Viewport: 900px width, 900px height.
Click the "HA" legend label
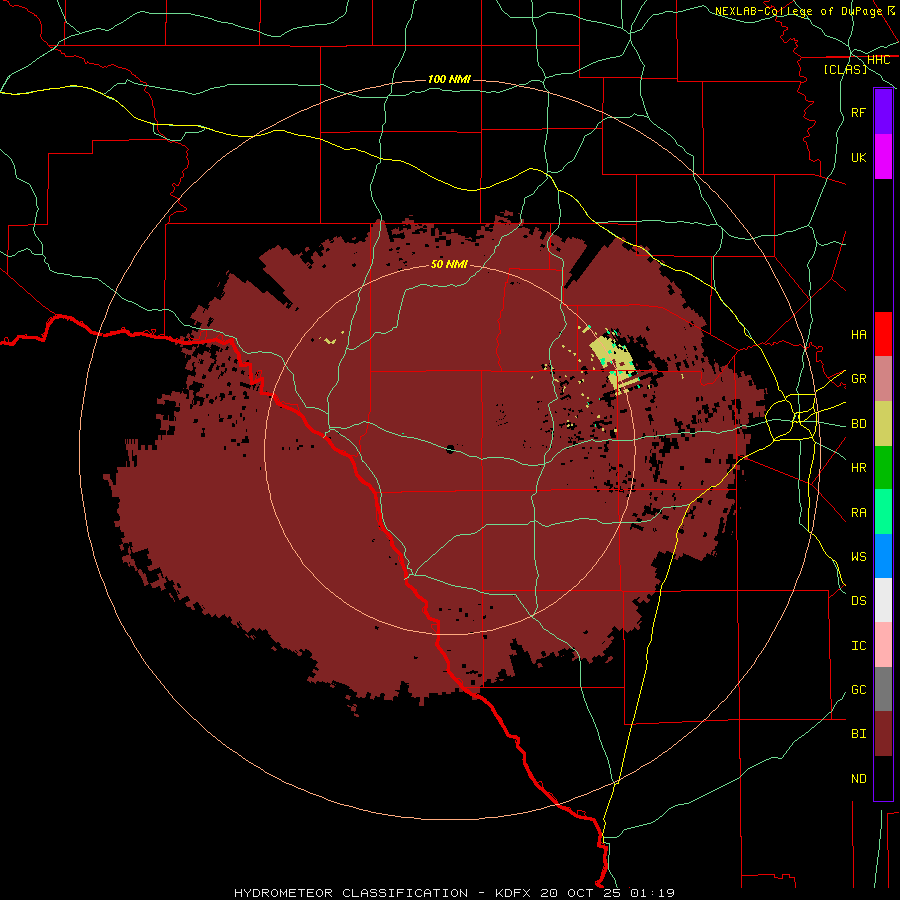[x=858, y=334]
